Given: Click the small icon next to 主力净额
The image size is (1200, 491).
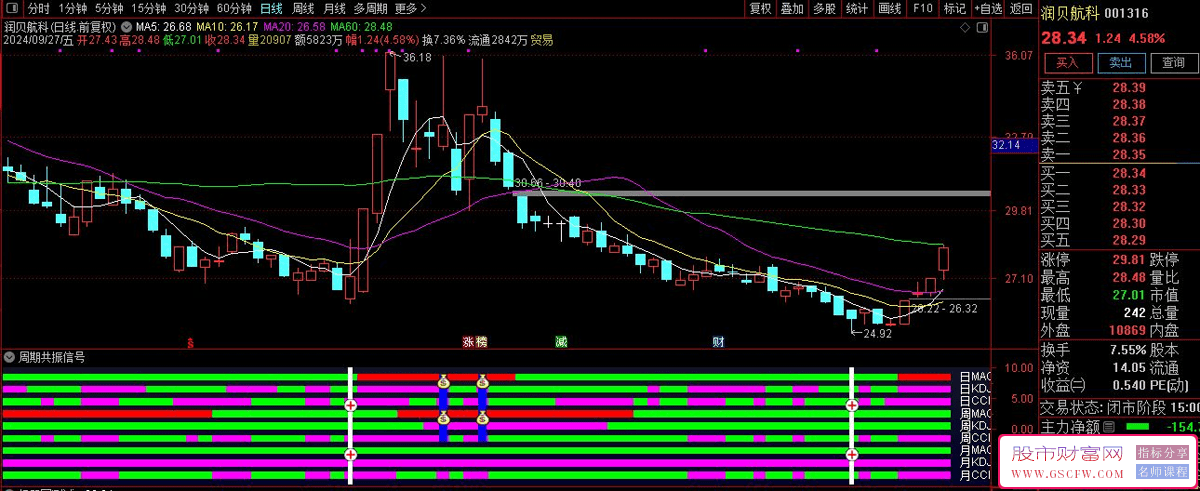Looking at the screenshot, I should (x=1108, y=427).
